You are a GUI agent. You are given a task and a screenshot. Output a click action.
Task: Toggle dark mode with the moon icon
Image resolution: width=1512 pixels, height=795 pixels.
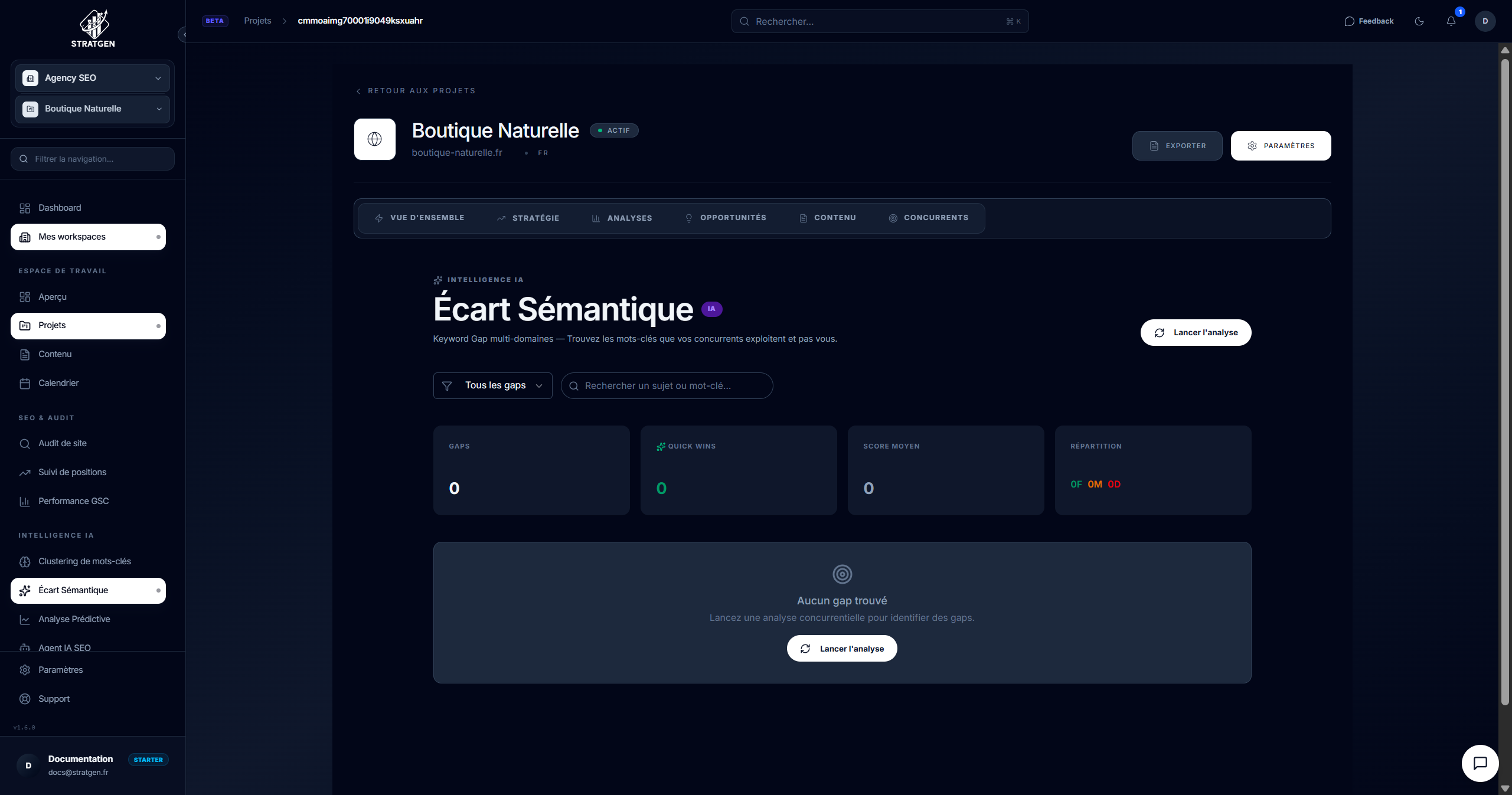tap(1419, 21)
